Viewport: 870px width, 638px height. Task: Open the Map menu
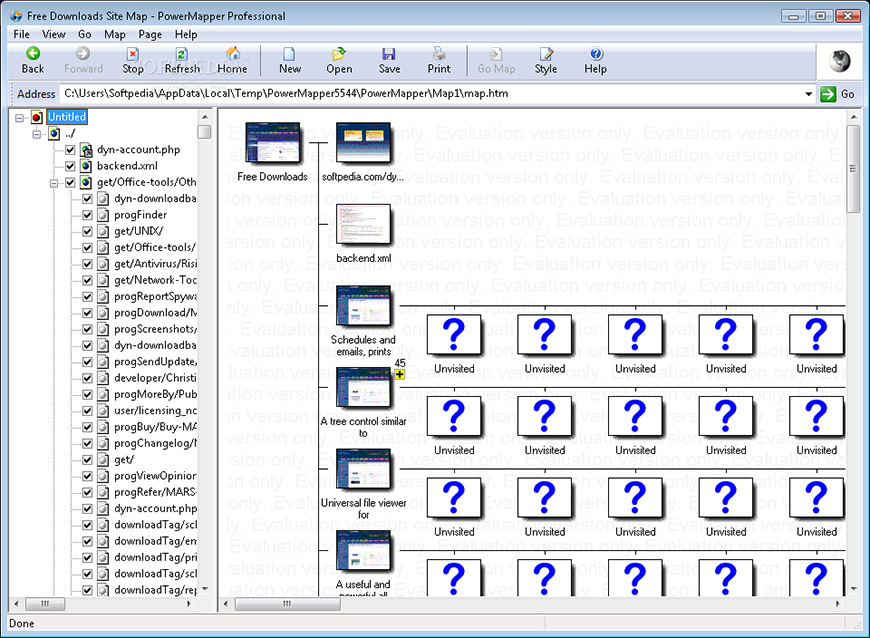[x=115, y=34]
